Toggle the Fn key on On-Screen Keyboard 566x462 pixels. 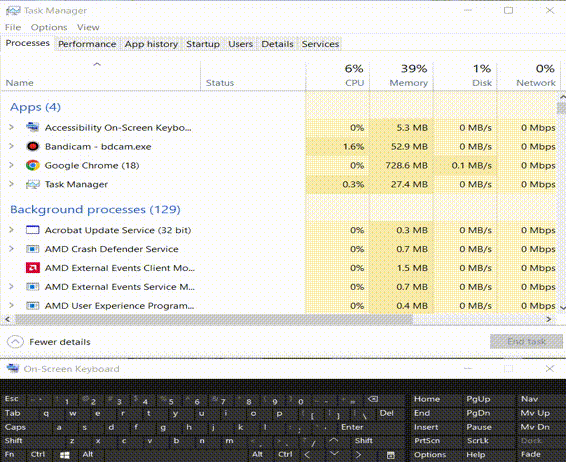click(9, 454)
